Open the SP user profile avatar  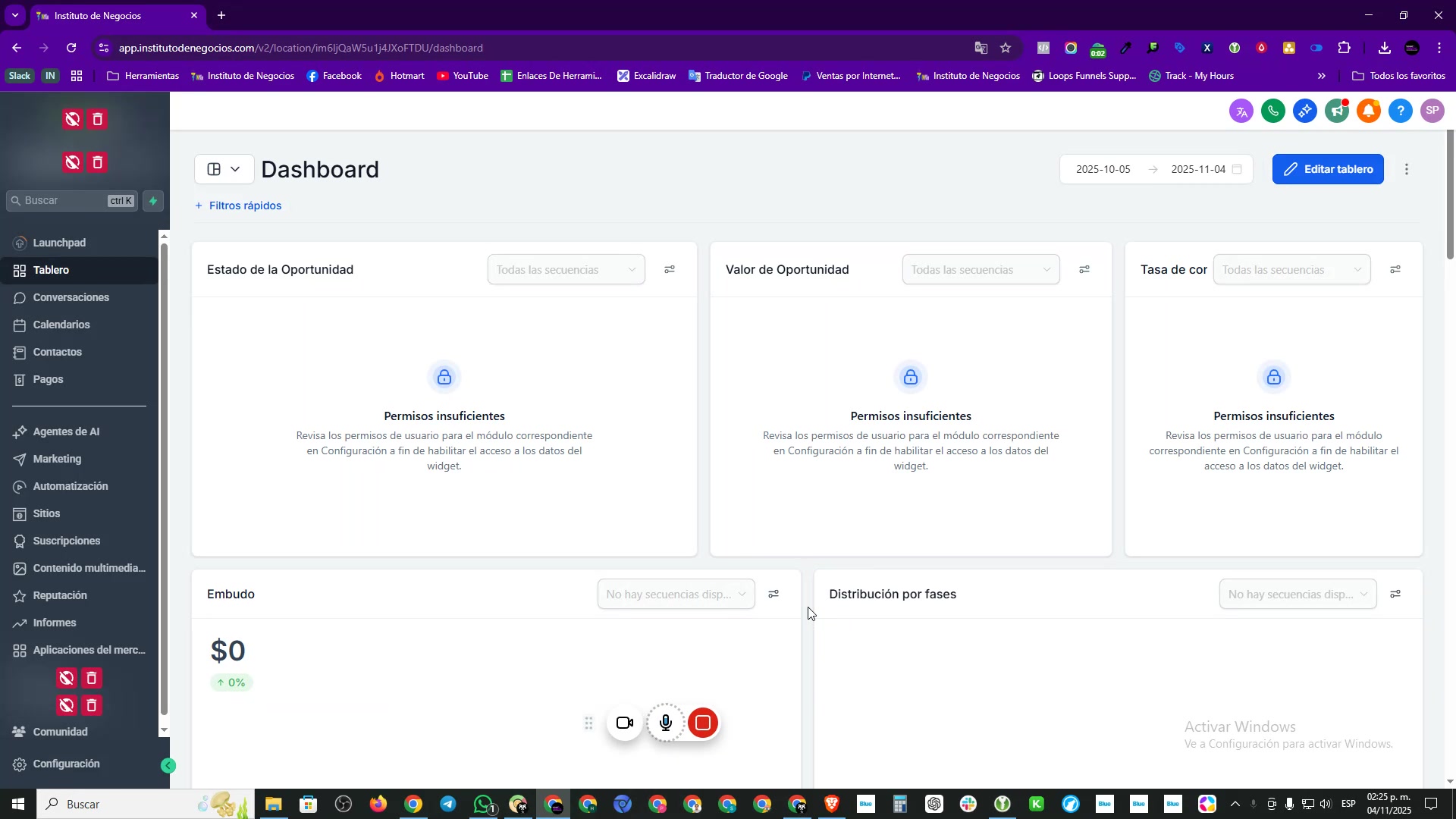point(1432,111)
